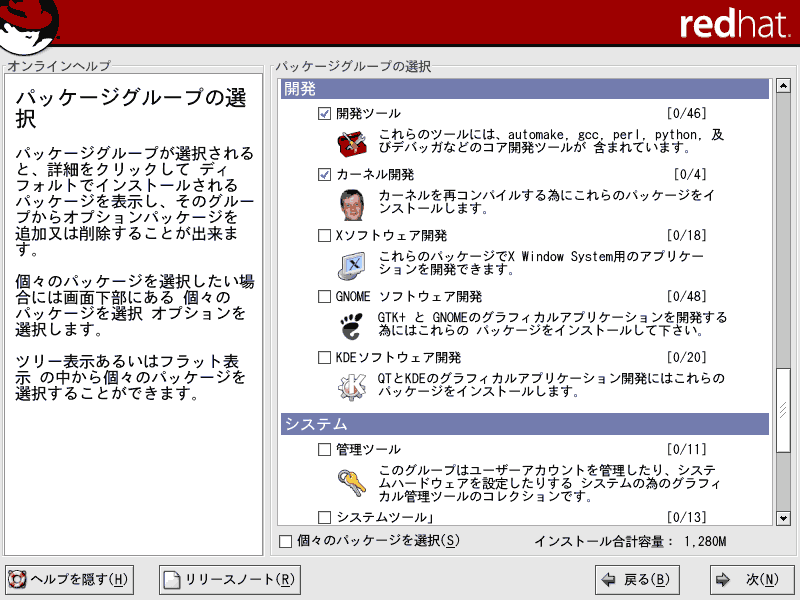
Task: Hide help with ヘルプを隠す(H) button
Action: click(x=69, y=579)
